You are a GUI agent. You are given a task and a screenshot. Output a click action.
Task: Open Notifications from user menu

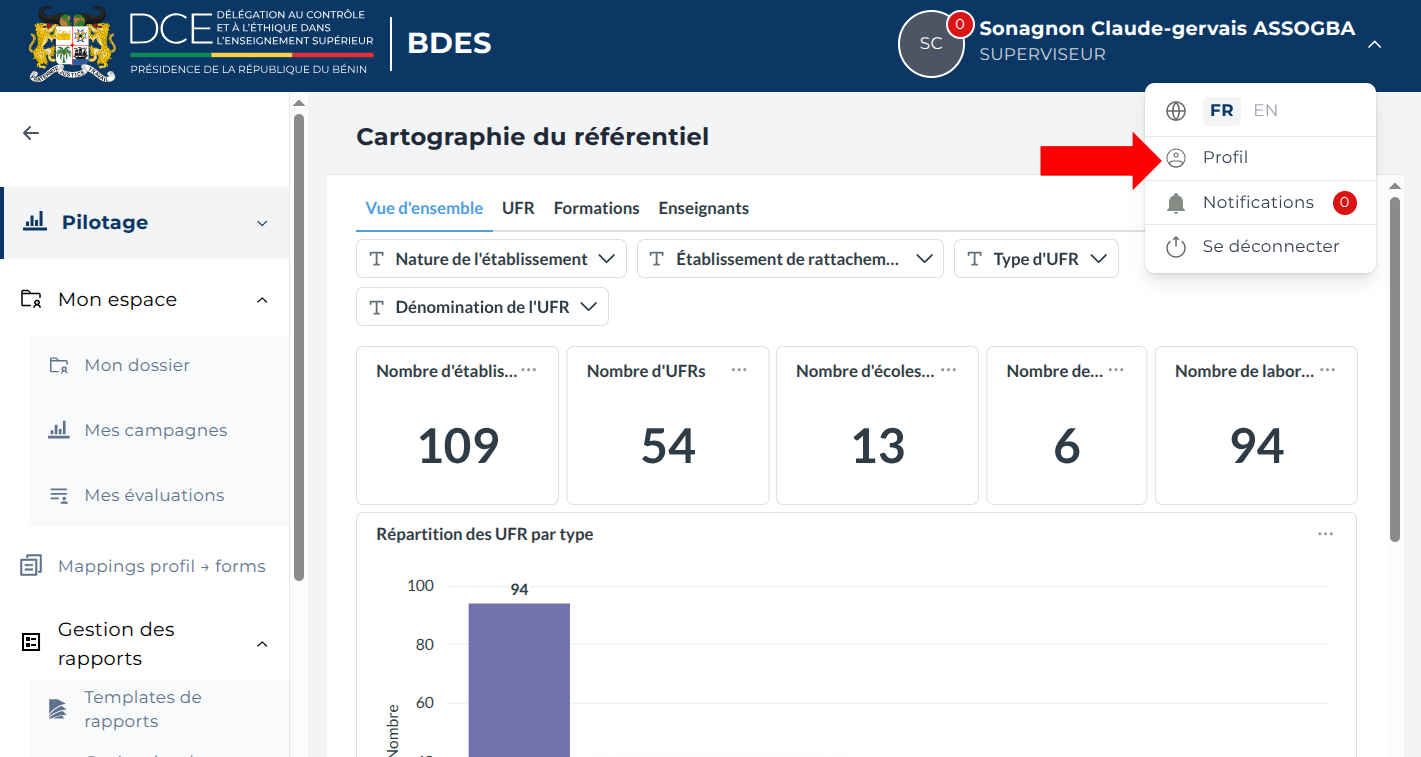point(1260,203)
